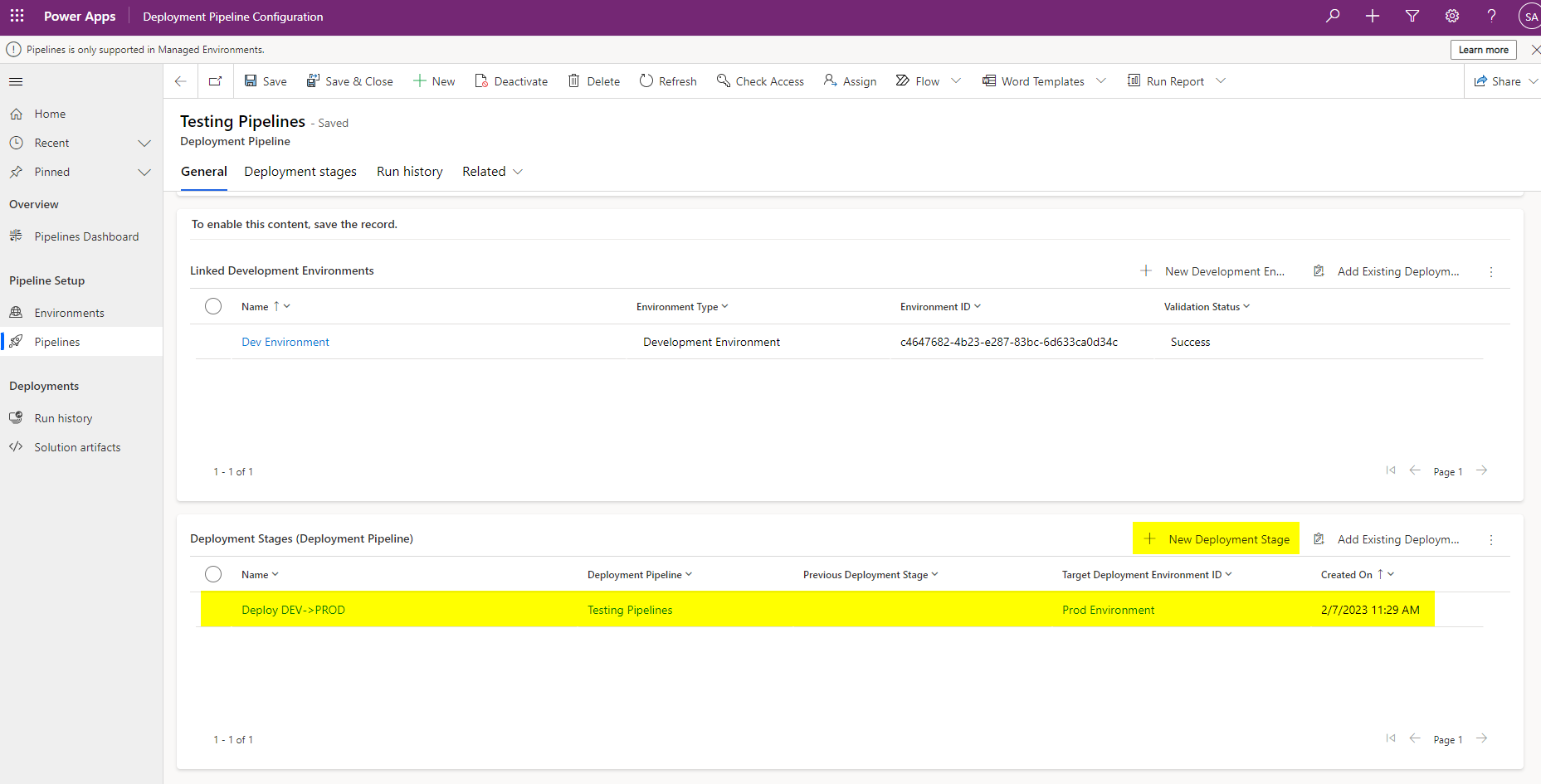Open Pipelines in sidebar
The image size is (1541, 784).
(81, 342)
